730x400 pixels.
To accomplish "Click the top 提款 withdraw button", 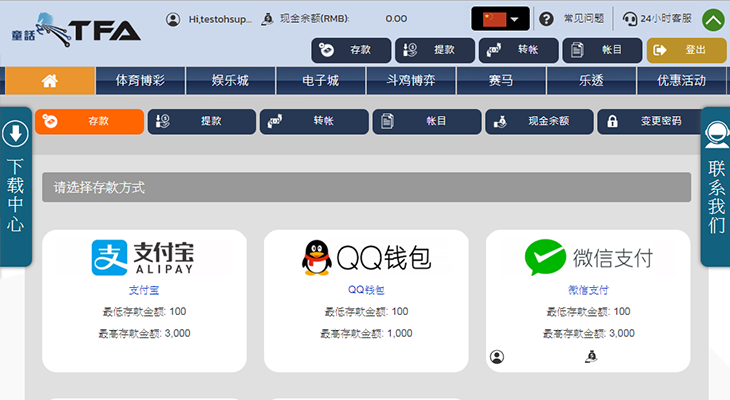I will click(x=435, y=50).
